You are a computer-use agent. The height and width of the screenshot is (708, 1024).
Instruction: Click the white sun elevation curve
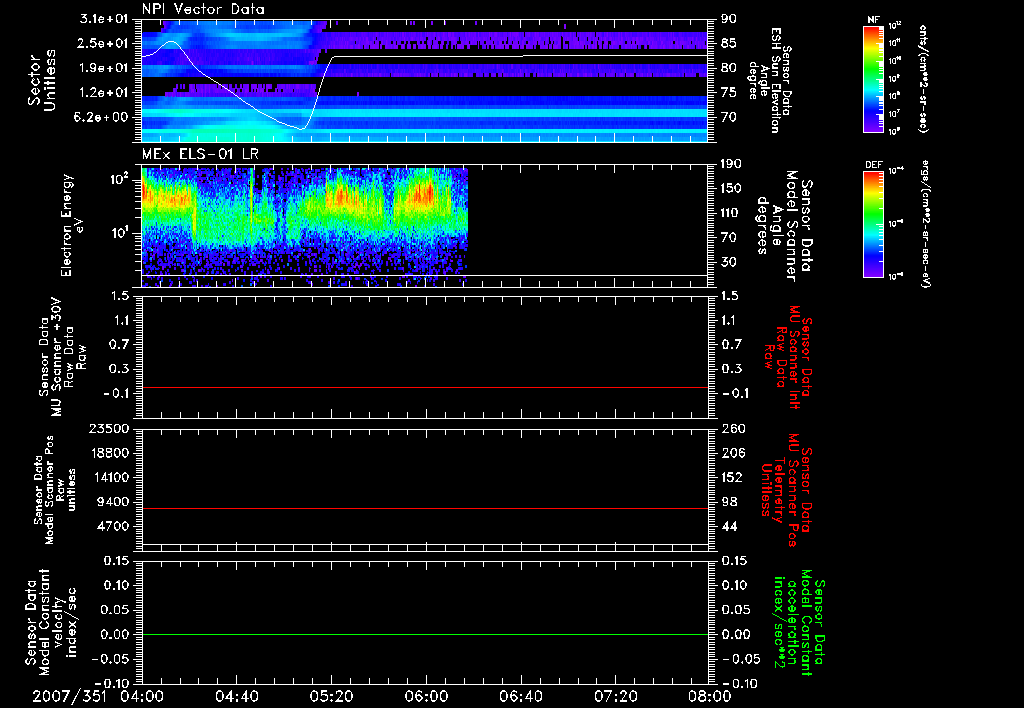click(522, 56)
